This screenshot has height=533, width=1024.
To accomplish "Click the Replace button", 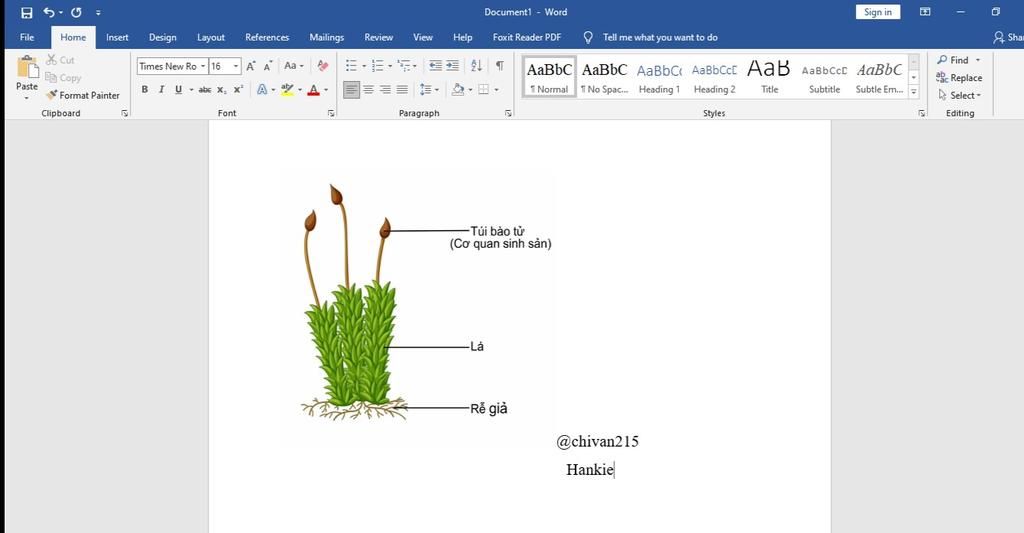I will [x=959, y=77].
